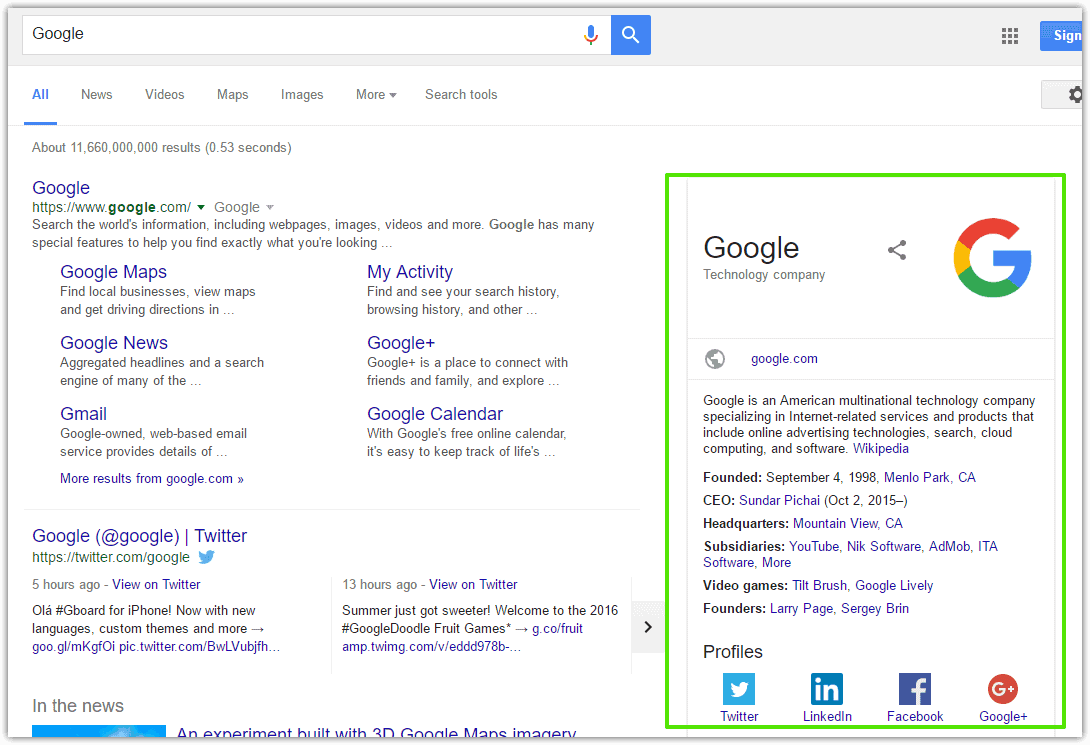
Task: Click the Sign in button
Action: [1072, 35]
